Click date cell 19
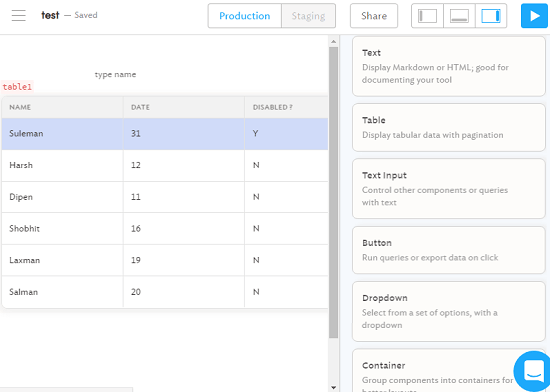Image resolution: width=550 pixels, height=392 pixels. click(184, 260)
